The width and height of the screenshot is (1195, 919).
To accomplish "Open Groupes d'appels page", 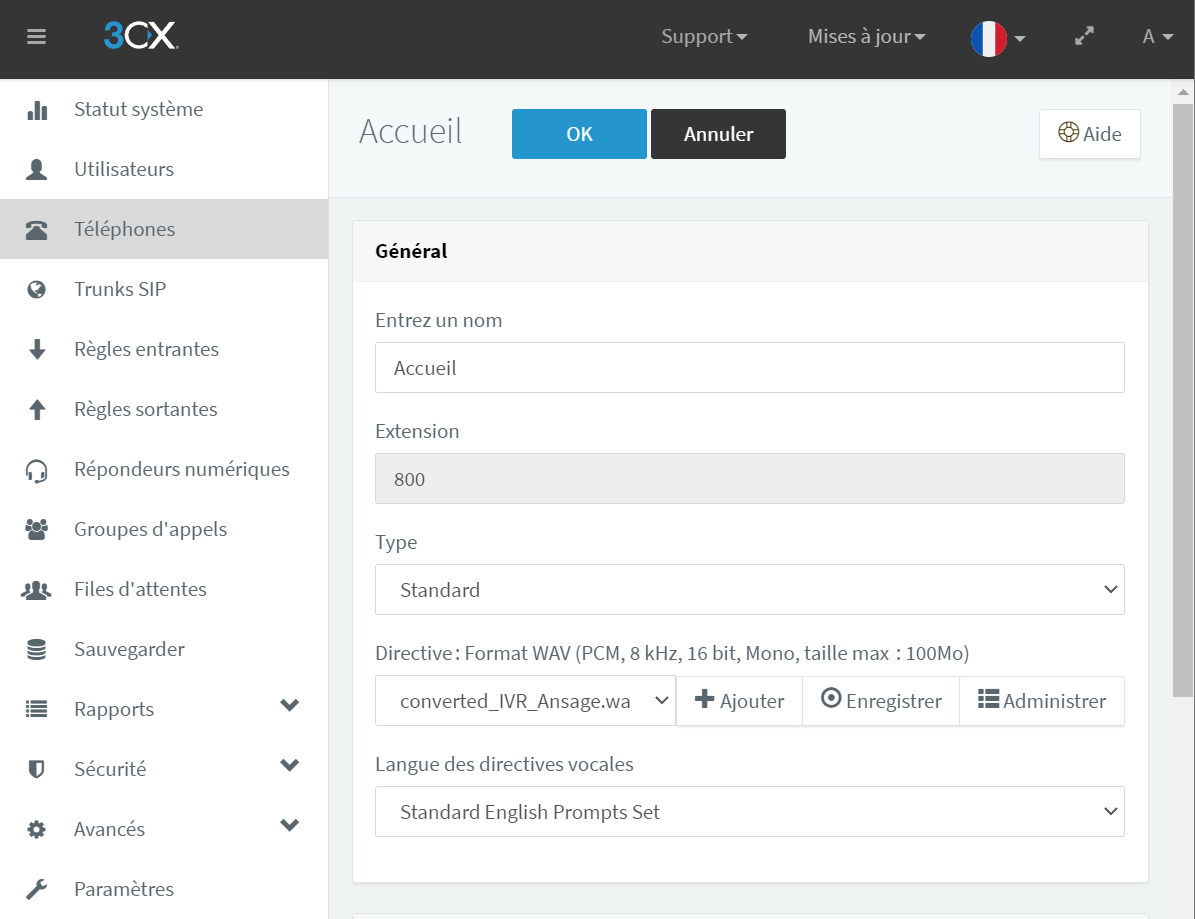I will click(164, 529).
